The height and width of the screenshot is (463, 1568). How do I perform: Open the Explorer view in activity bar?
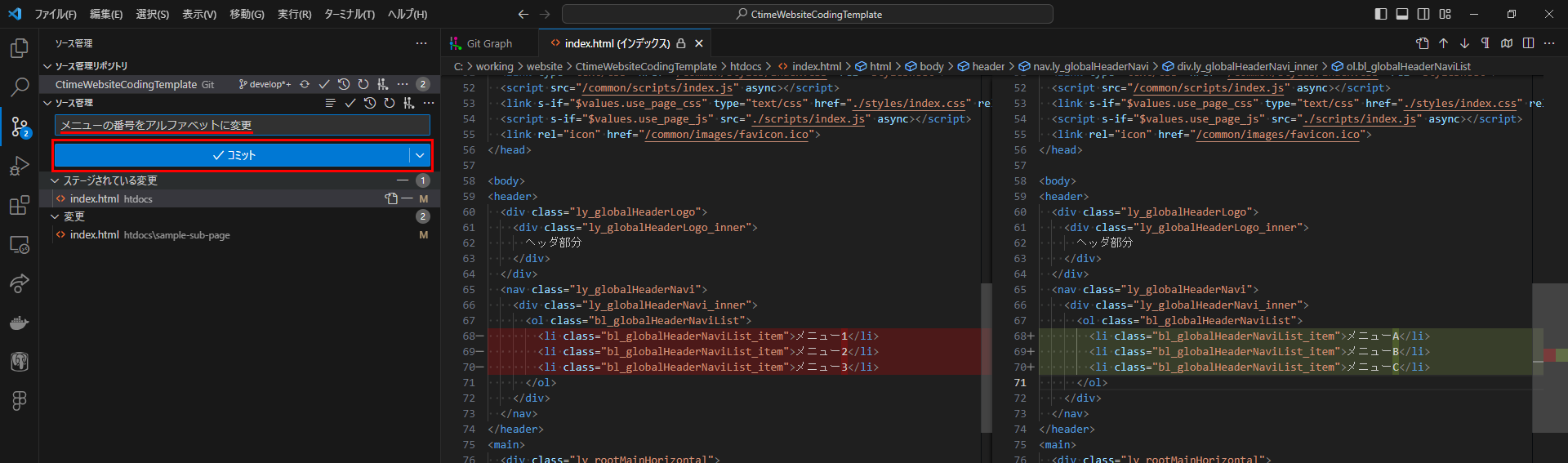[x=19, y=48]
